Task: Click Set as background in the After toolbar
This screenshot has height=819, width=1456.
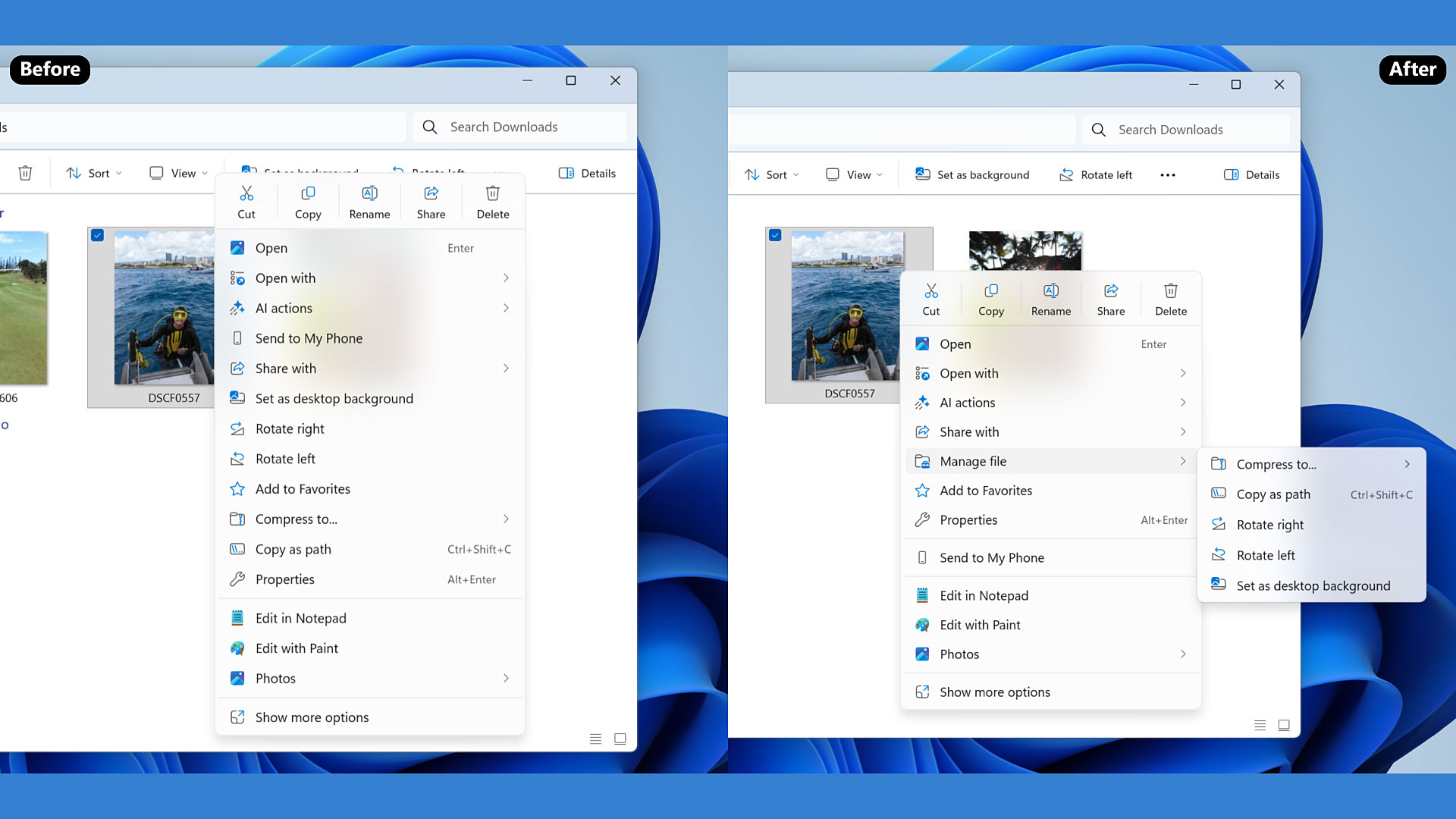Action: coord(972,175)
